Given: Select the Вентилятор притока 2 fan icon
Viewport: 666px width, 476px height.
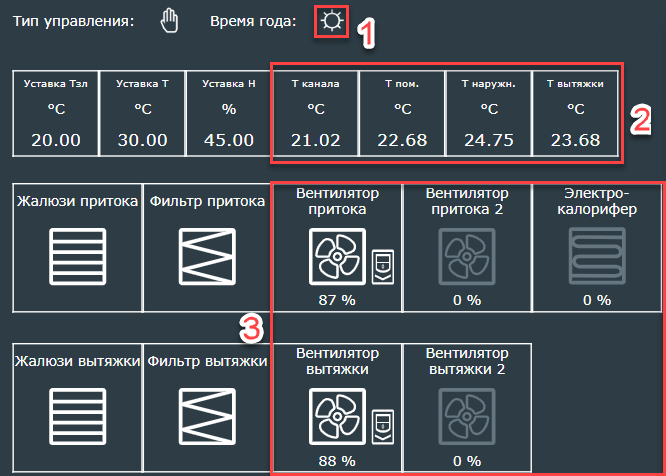Looking at the screenshot, I should (x=466, y=258).
